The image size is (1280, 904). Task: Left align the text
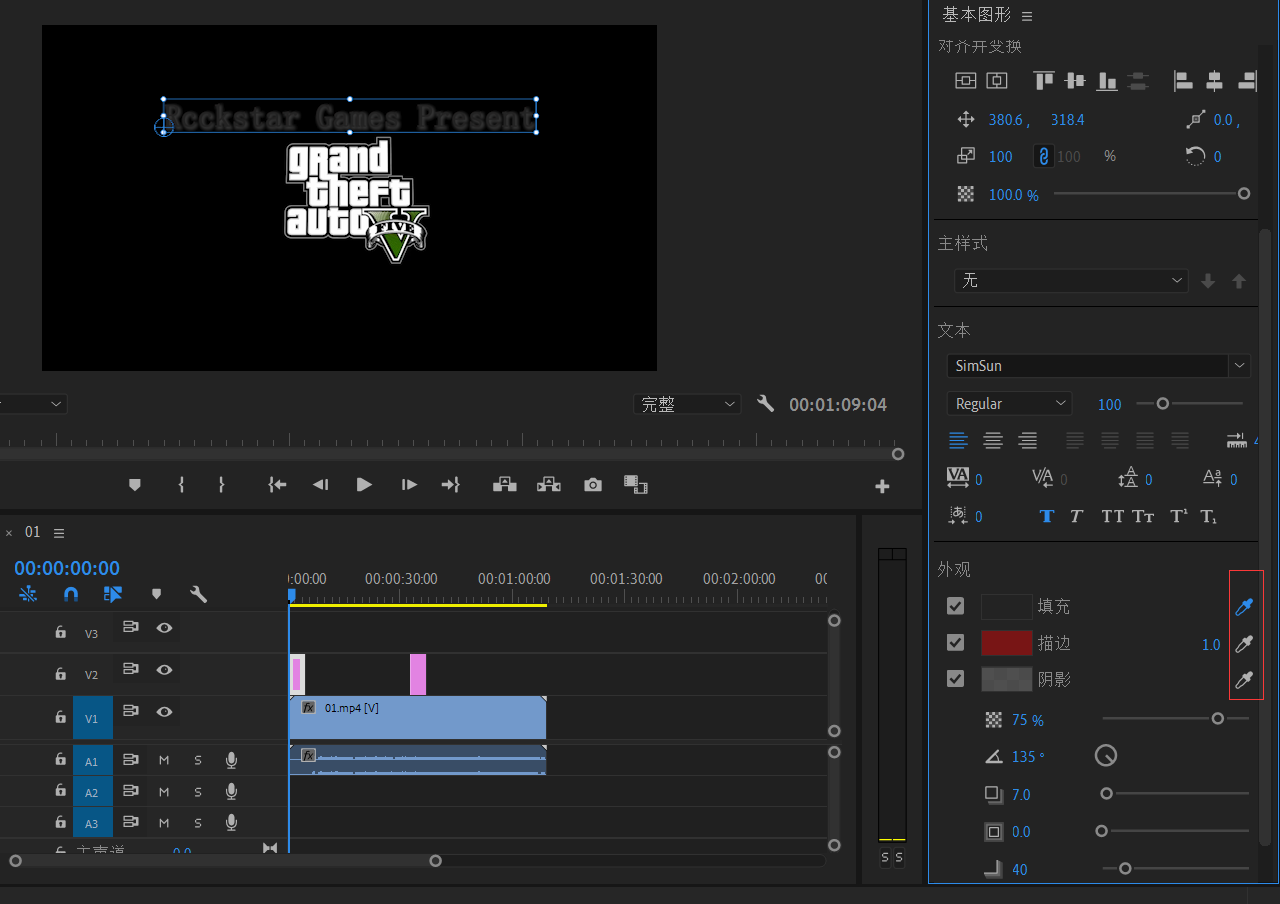click(958, 440)
